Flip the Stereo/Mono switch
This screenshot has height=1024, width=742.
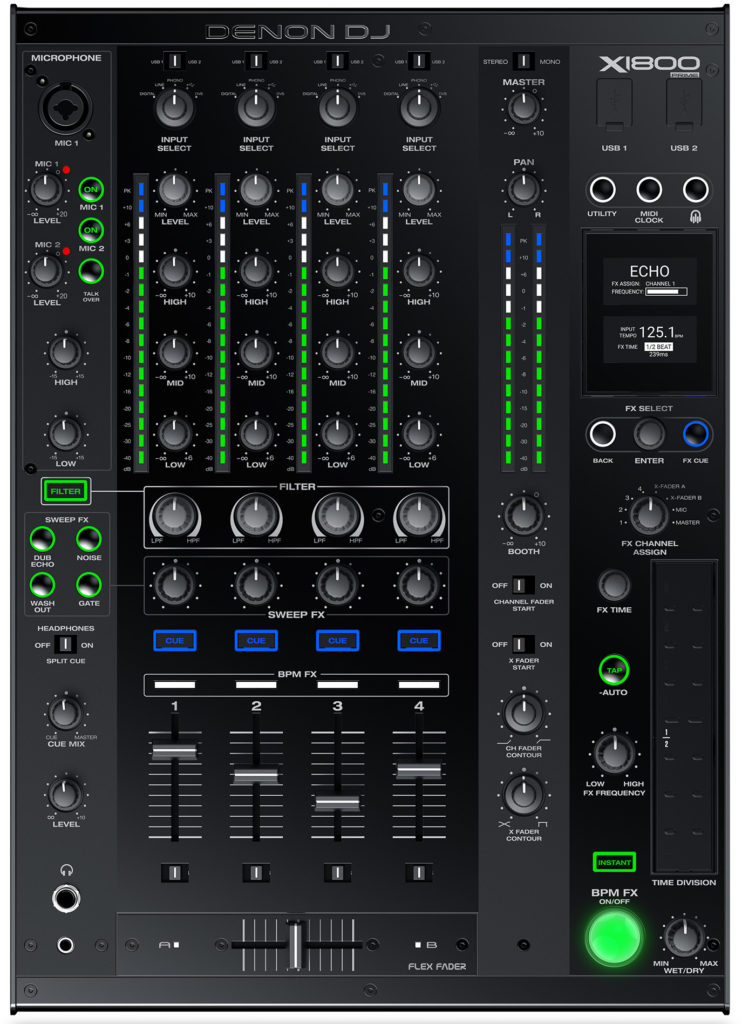tap(523, 61)
